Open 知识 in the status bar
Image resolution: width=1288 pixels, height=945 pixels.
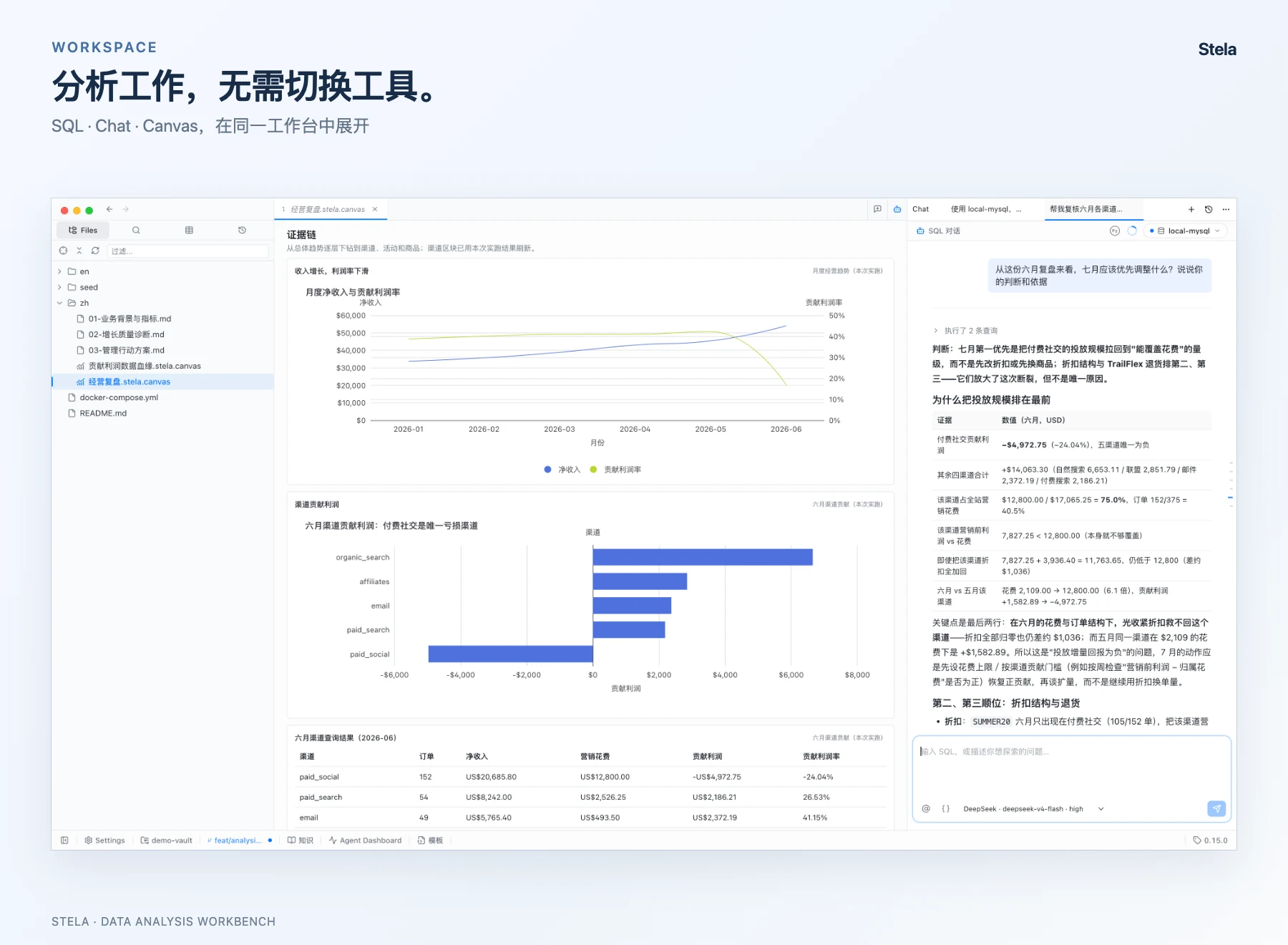point(301,840)
